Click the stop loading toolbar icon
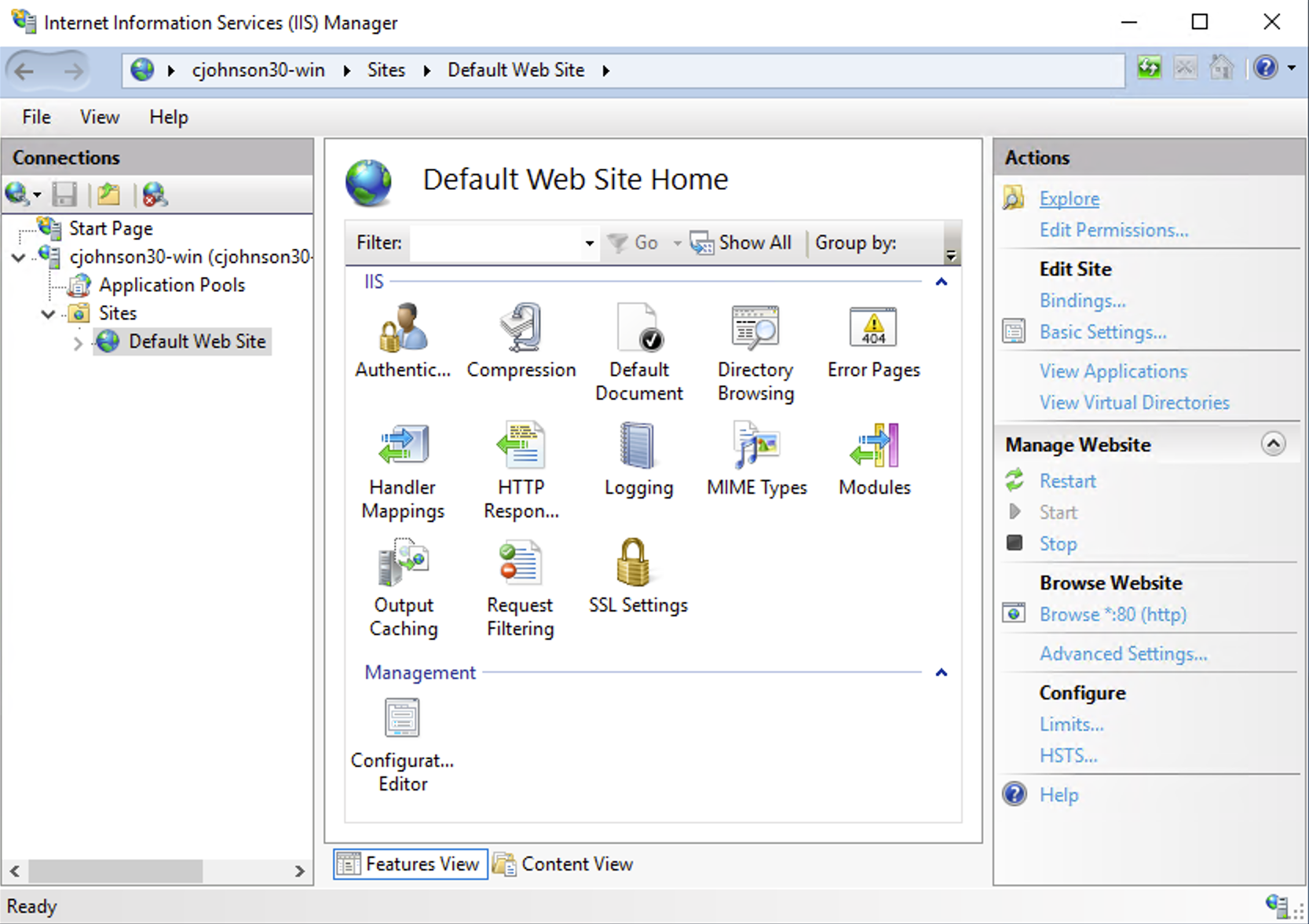1309x924 pixels. (1185, 68)
